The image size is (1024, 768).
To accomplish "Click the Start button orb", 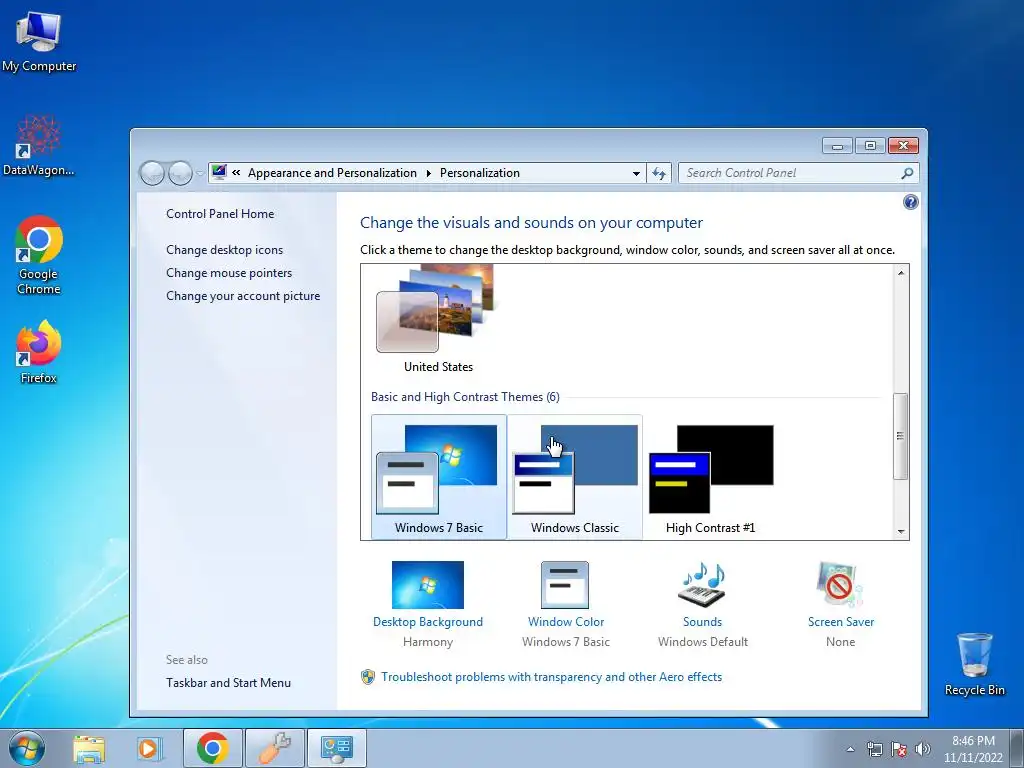I will (27, 748).
